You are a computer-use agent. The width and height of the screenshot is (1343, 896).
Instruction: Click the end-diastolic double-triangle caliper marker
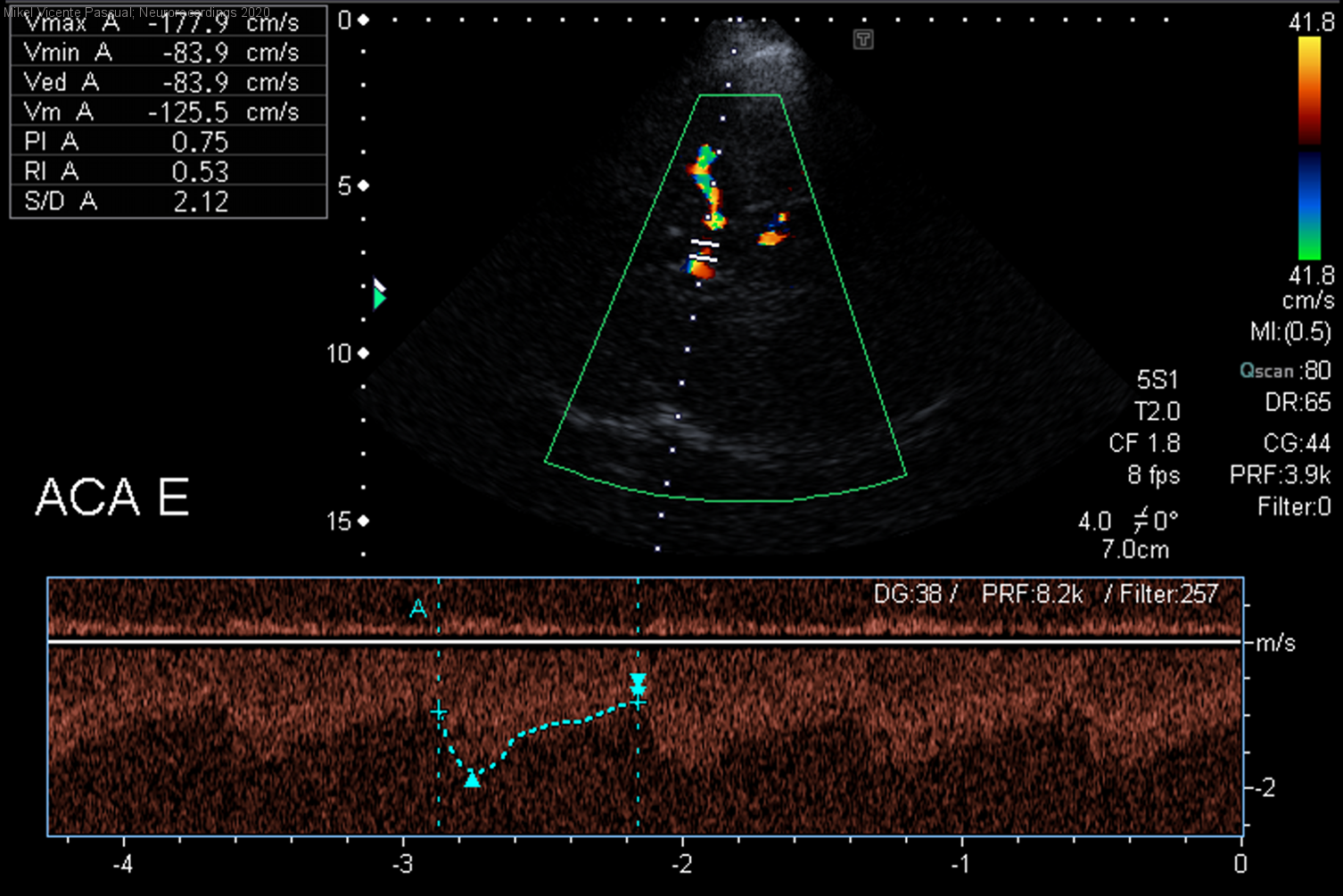638,685
